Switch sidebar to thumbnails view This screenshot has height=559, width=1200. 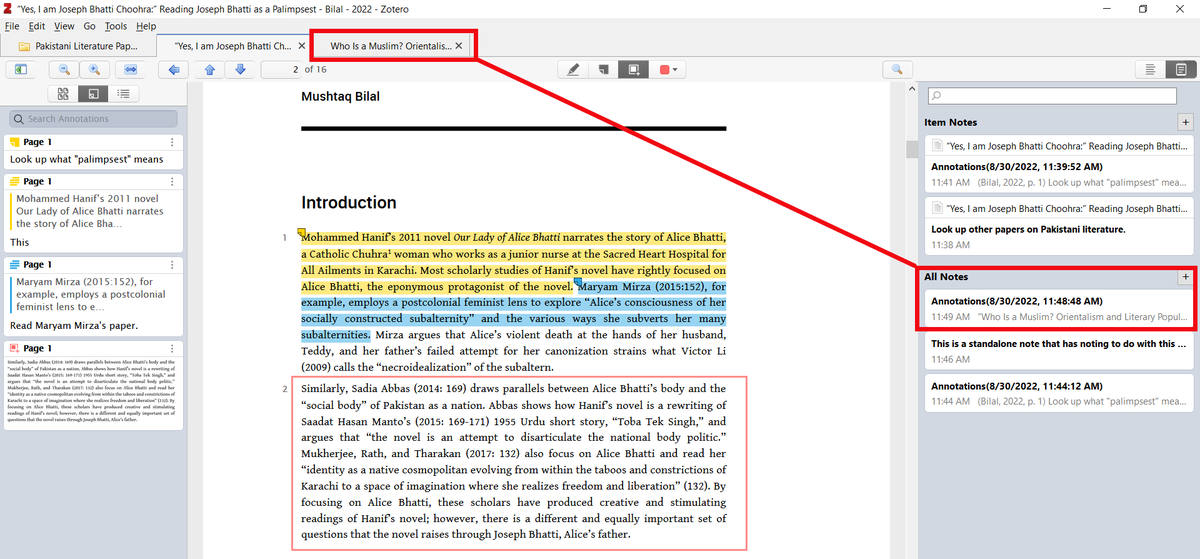62,94
